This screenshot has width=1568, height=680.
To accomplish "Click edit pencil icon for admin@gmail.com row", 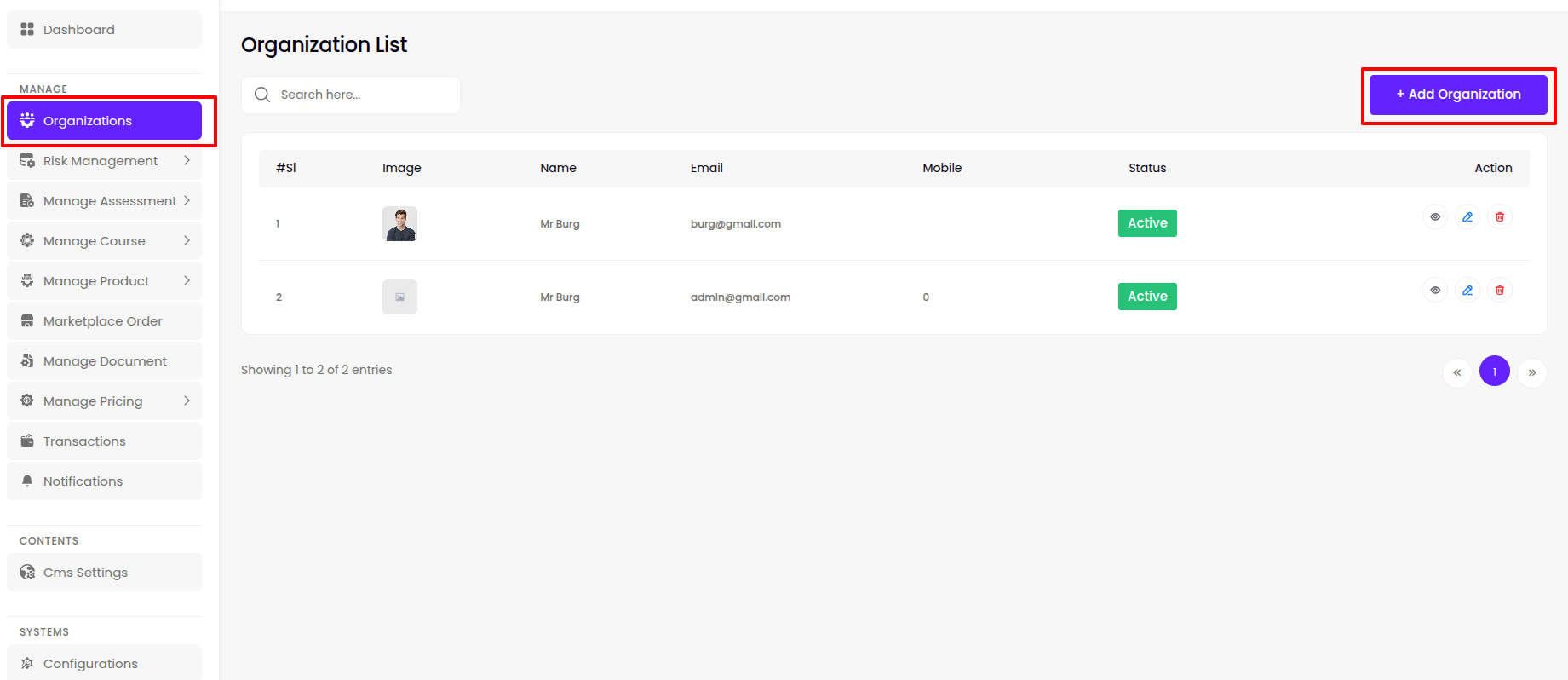I will tap(1467, 291).
